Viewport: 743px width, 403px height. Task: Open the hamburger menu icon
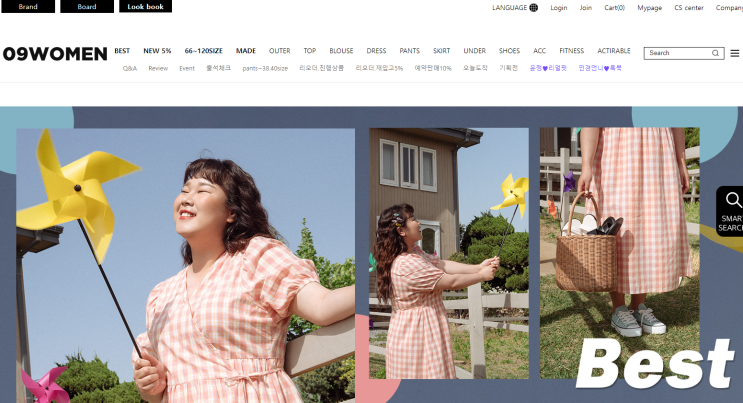[x=734, y=53]
